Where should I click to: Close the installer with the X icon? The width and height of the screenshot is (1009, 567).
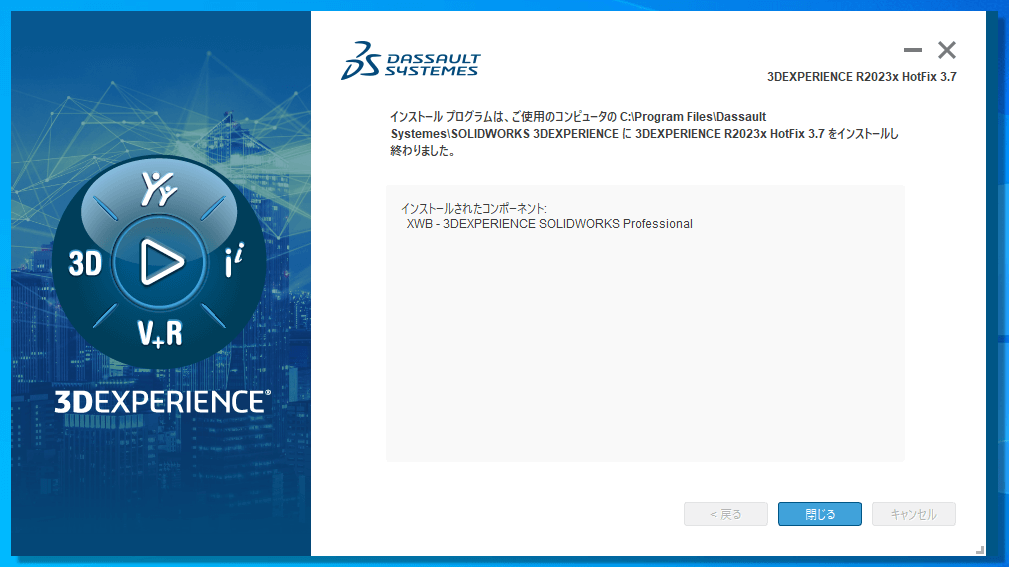click(x=947, y=50)
